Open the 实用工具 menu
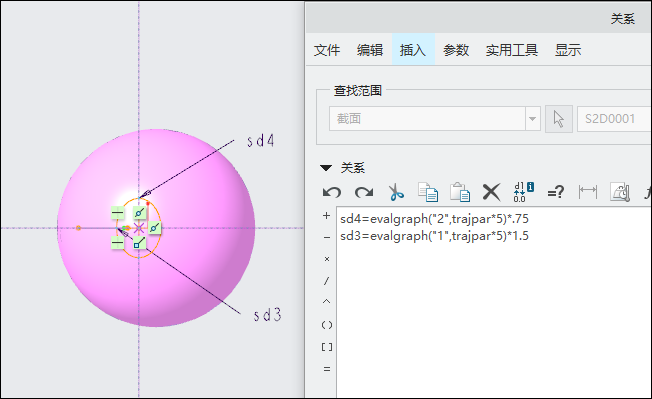This screenshot has width=652, height=399. pyautogui.click(x=512, y=50)
